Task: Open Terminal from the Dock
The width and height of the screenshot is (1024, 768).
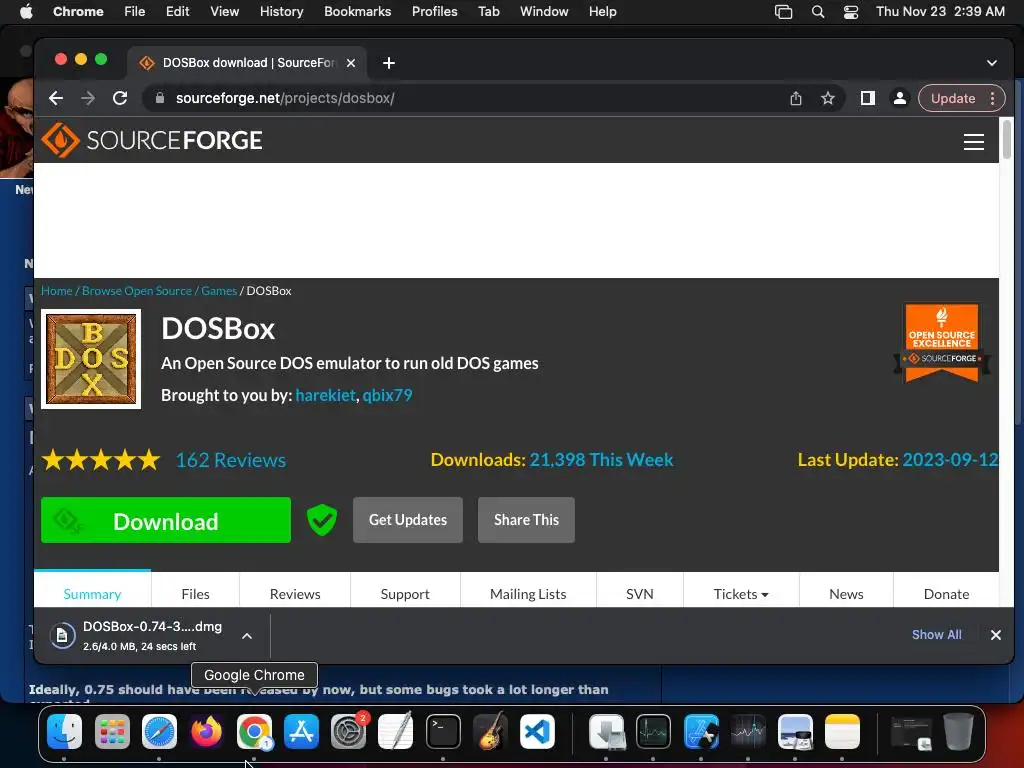Action: tap(443, 731)
